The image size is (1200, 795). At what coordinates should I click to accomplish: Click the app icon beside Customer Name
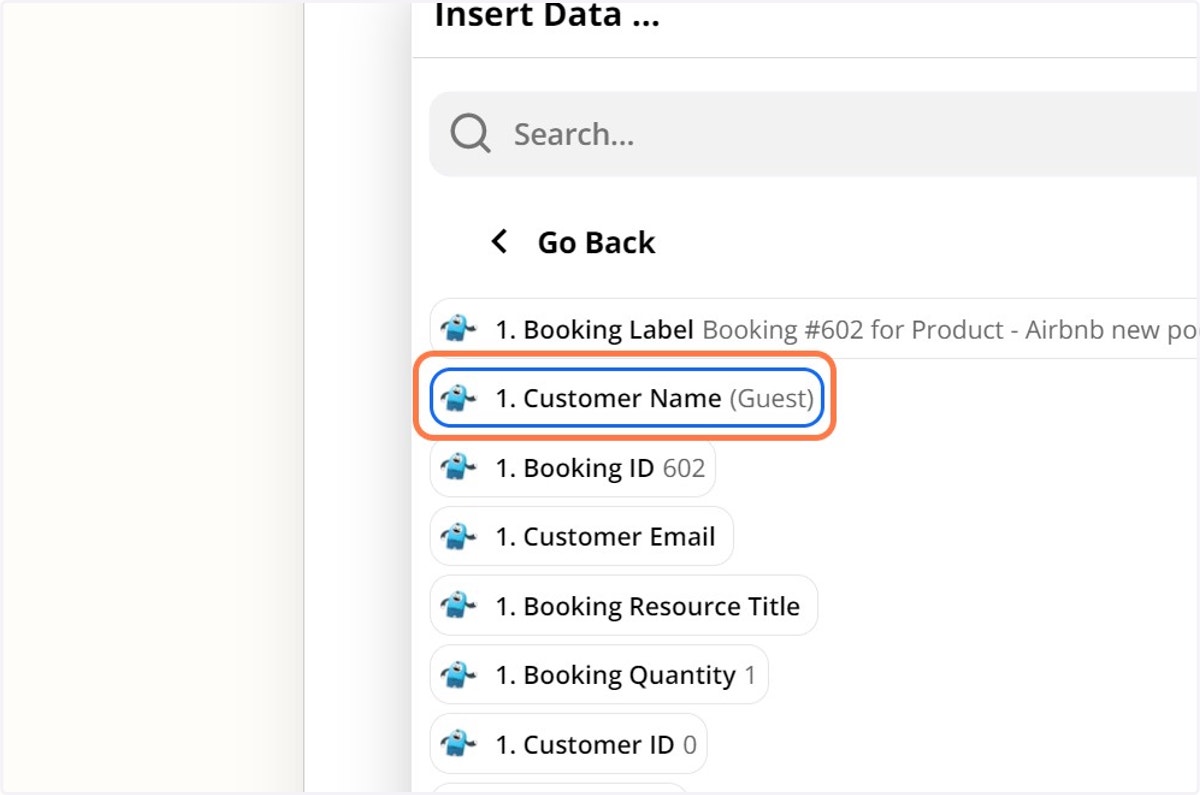click(458, 398)
